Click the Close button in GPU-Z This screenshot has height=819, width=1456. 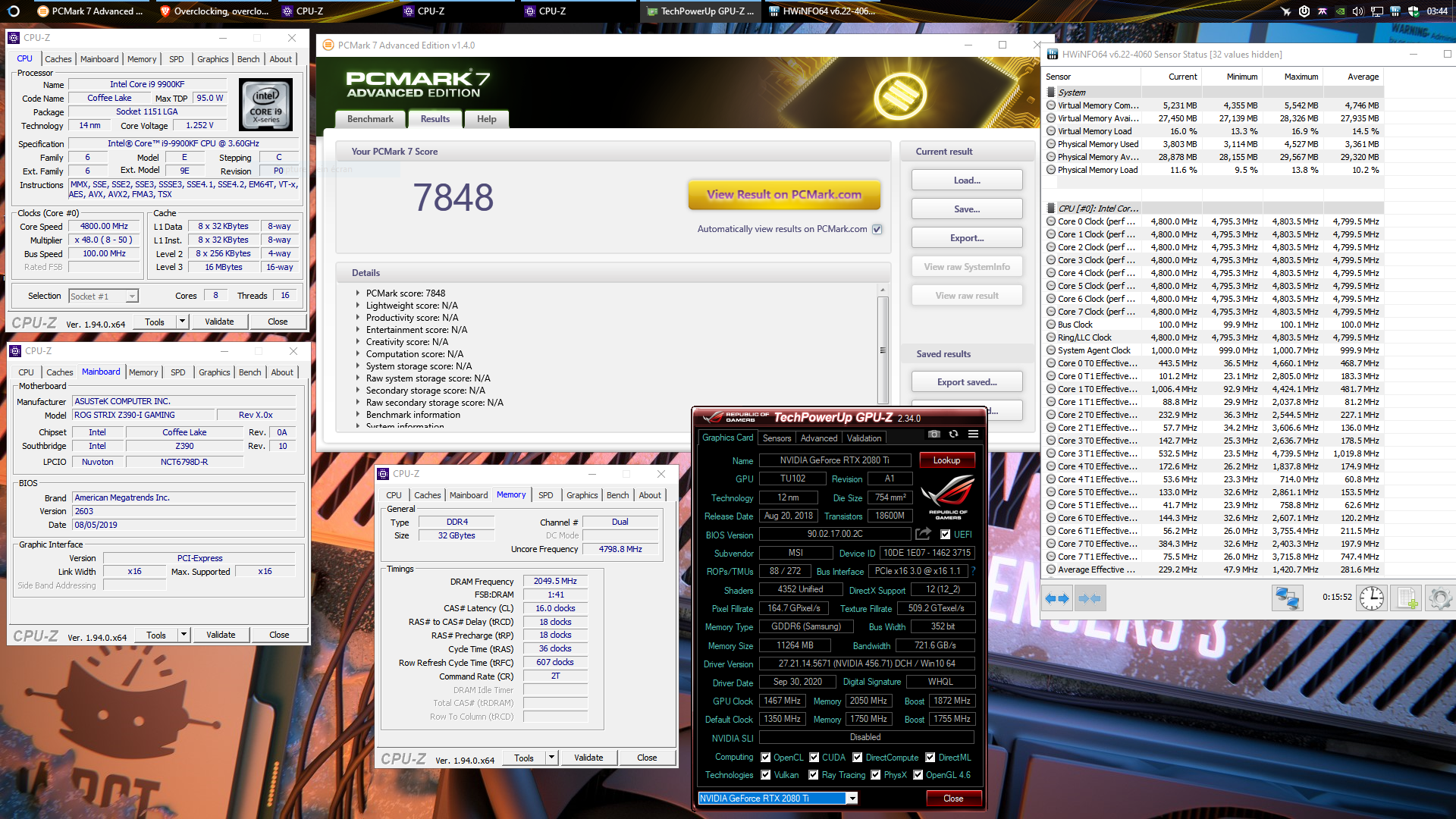[x=953, y=799]
